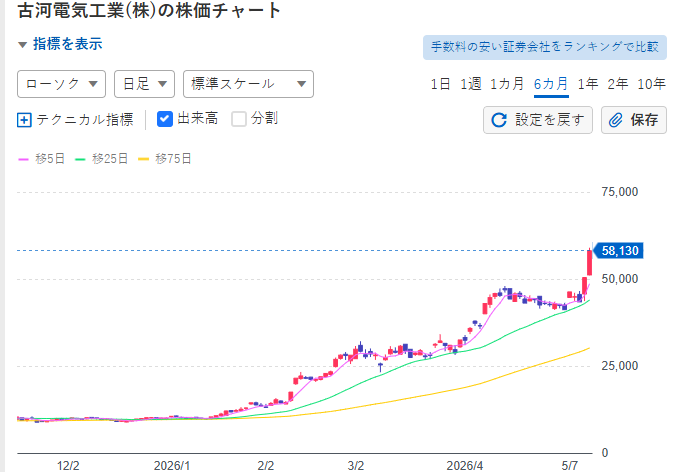Click the latest tall red candlestick
The image size is (677, 472).
tap(589, 263)
